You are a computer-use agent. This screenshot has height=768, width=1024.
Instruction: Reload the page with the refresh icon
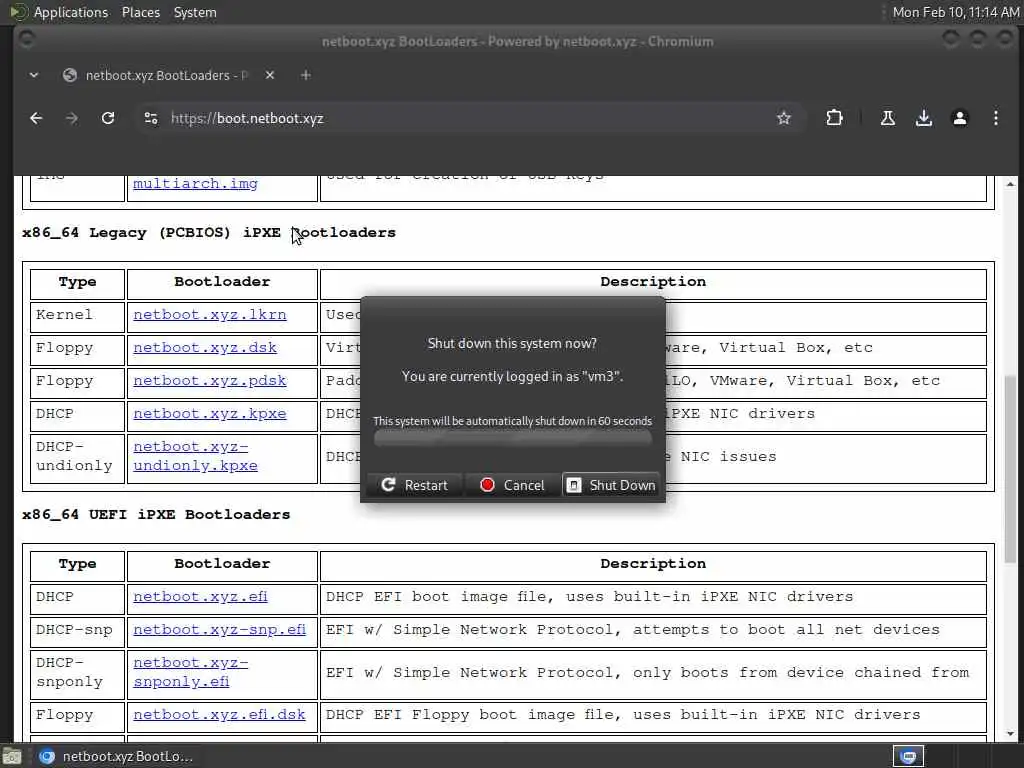(x=108, y=118)
